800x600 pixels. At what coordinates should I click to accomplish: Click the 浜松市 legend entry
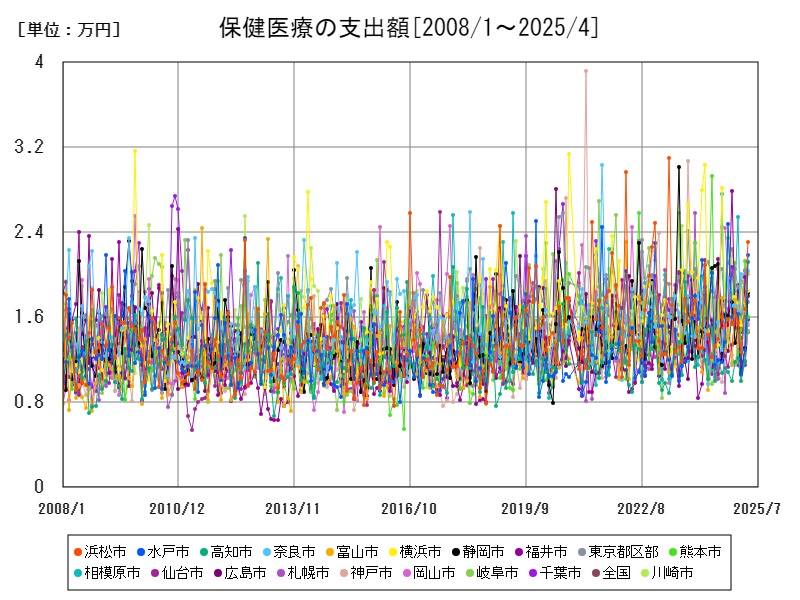click(x=100, y=552)
